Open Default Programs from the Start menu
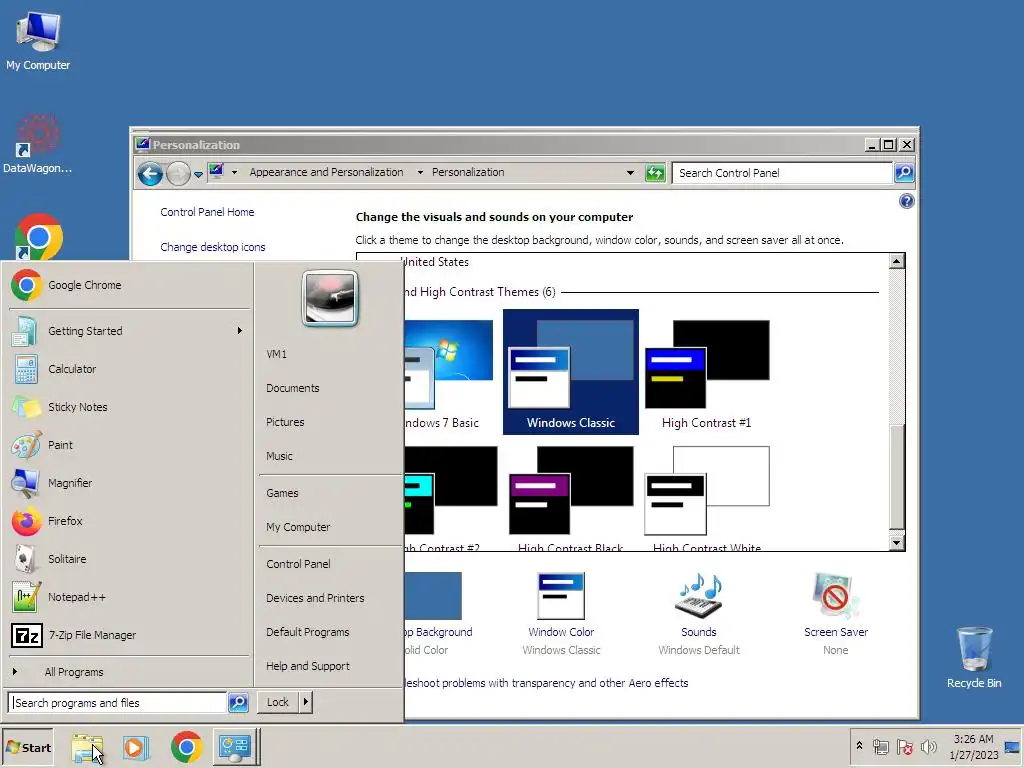This screenshot has width=1024, height=768. [x=308, y=632]
